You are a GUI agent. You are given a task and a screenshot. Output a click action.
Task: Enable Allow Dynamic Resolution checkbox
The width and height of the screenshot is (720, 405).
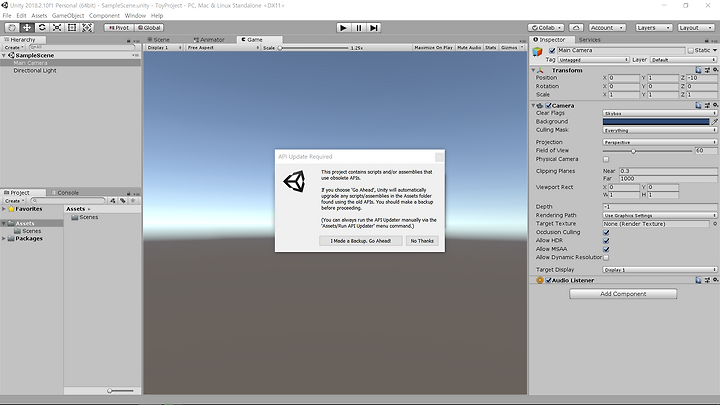(606, 258)
